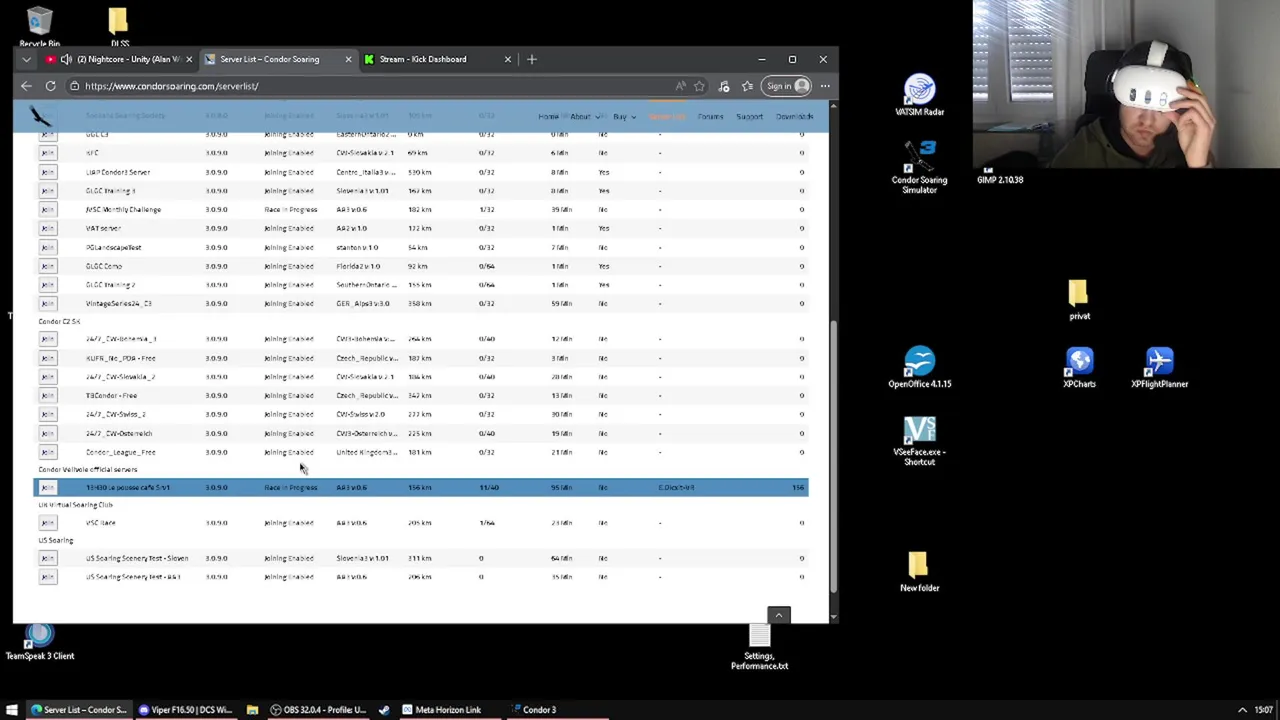Go back with the browser back arrow
Image resolution: width=1280 pixels, height=720 pixels.
pos(26,86)
